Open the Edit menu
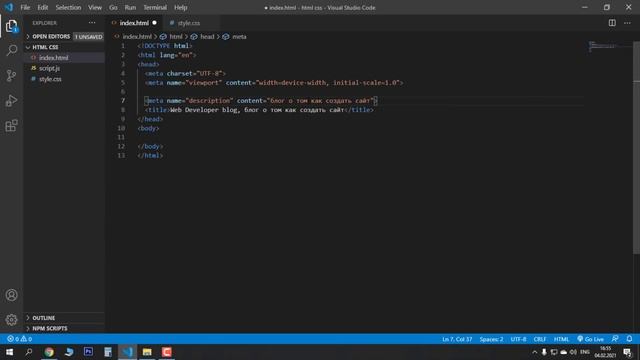 pos(42,7)
